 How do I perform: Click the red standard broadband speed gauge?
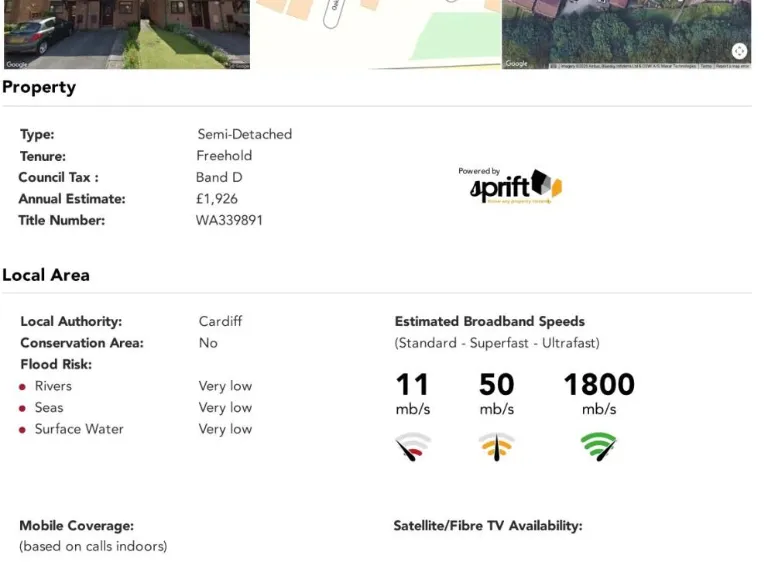413,446
